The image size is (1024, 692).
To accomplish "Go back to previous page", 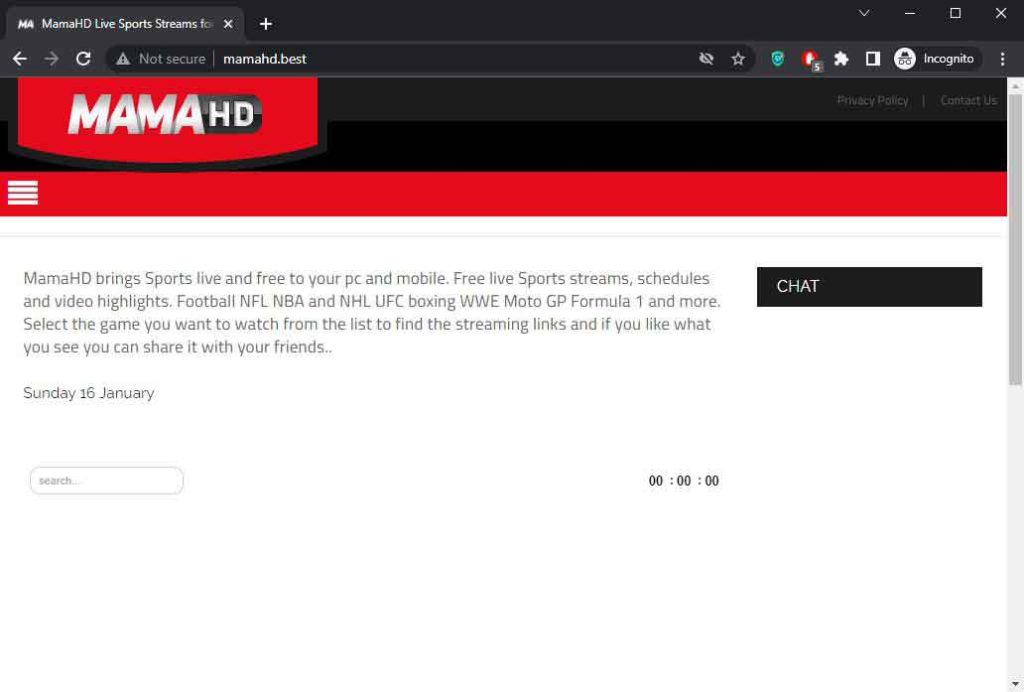I will (20, 59).
